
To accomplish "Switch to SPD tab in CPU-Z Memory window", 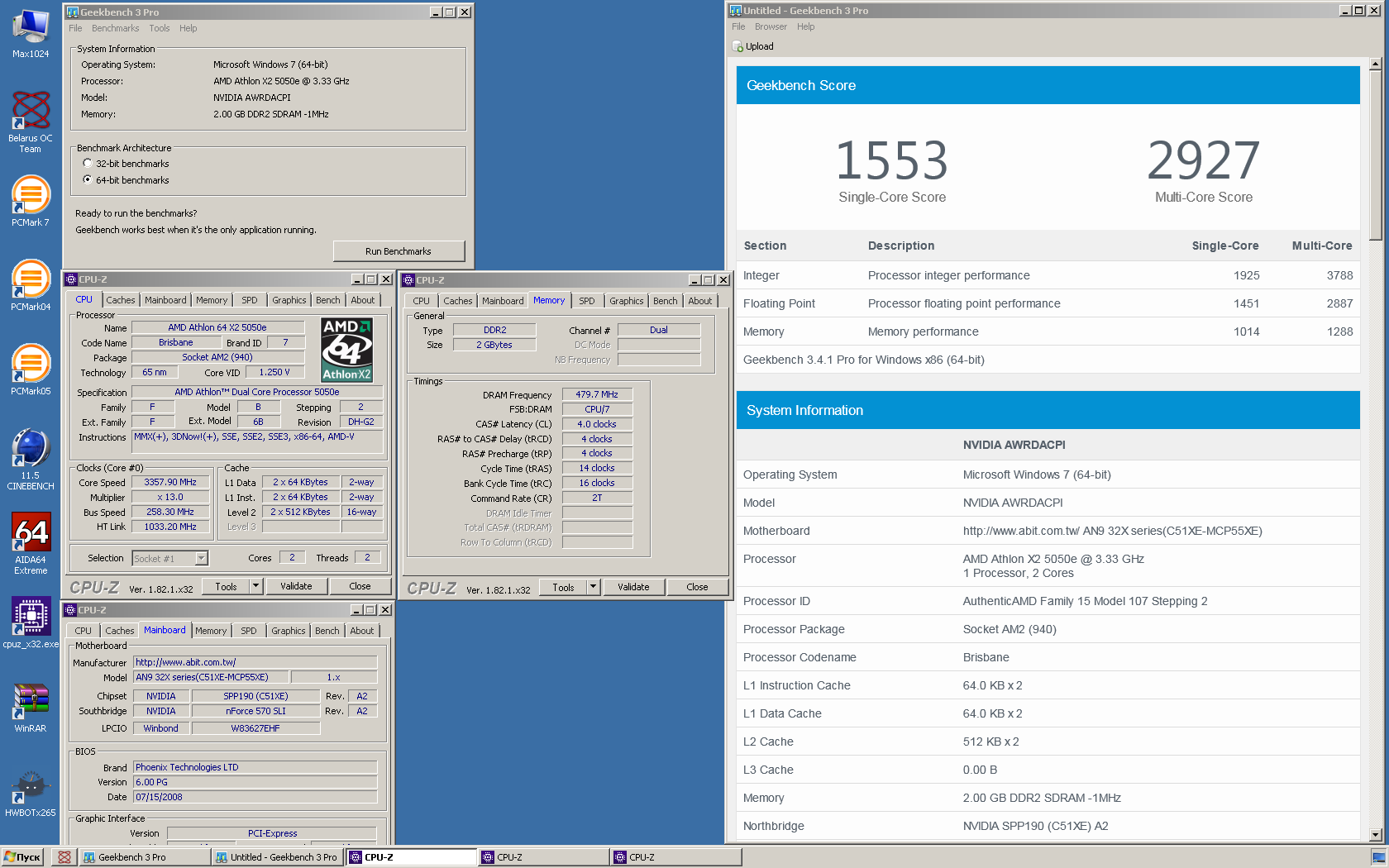I will point(587,301).
